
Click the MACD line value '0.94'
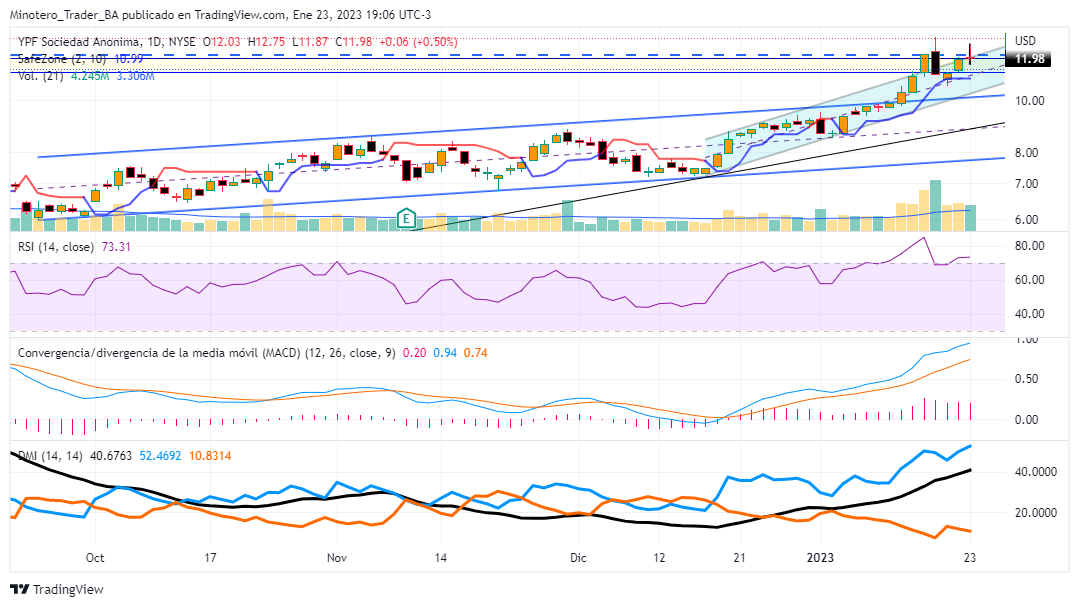coord(445,353)
